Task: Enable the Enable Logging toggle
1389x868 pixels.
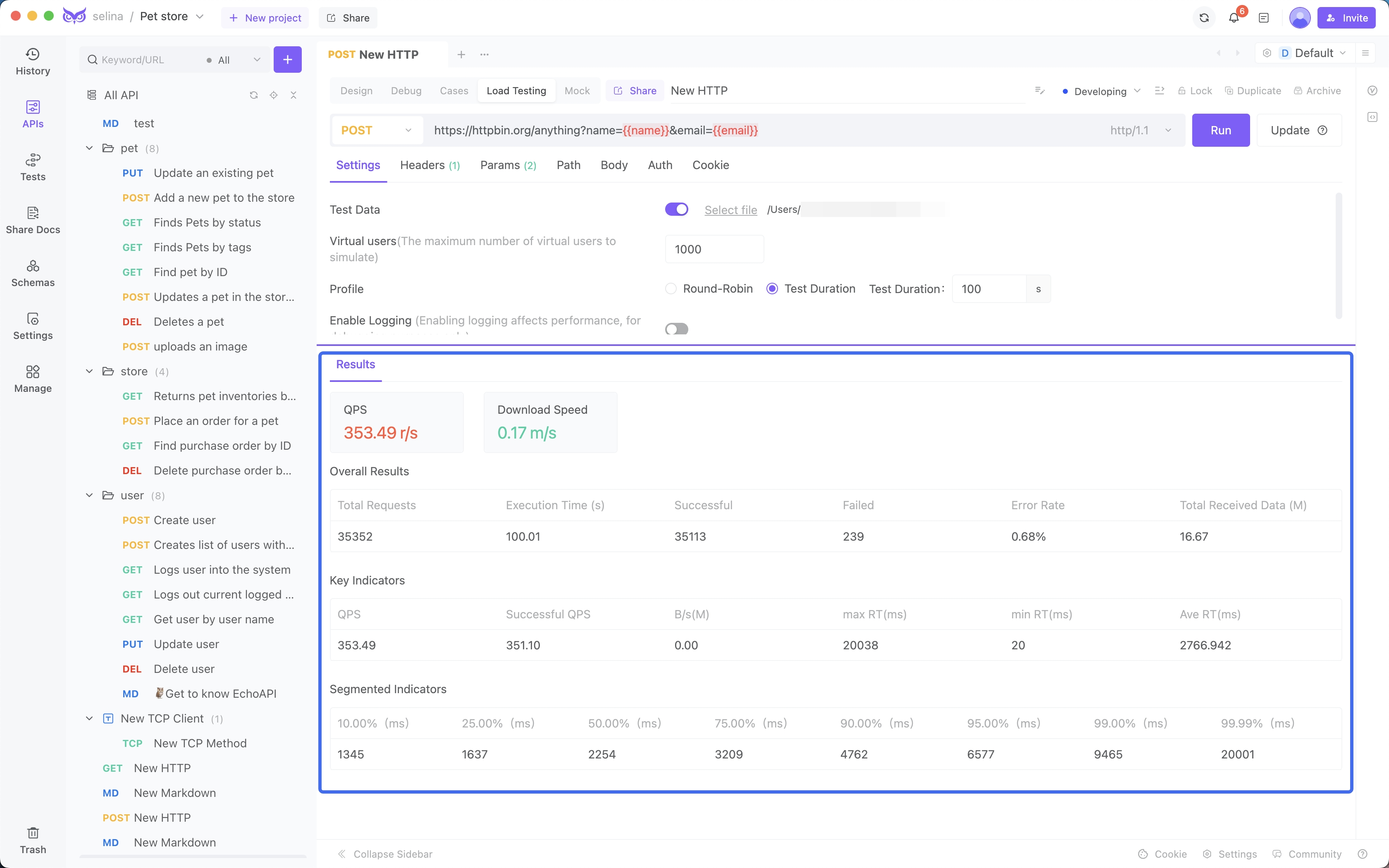Action: (676, 328)
